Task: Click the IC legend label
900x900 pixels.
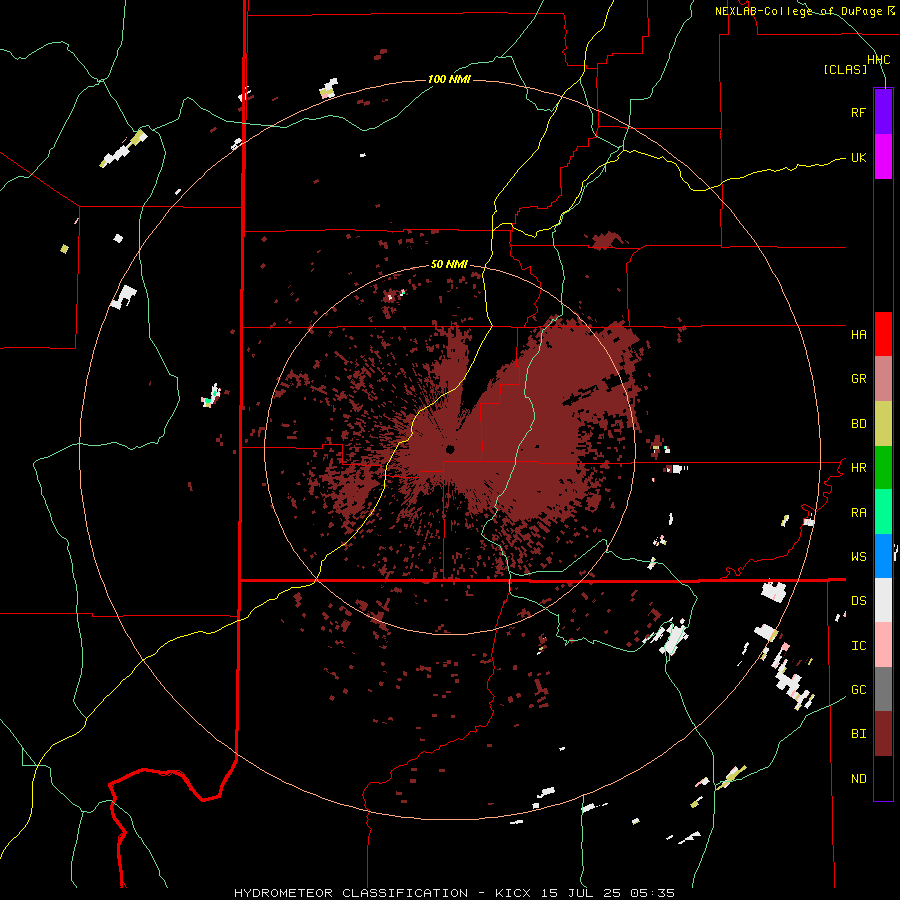Action: (x=858, y=646)
